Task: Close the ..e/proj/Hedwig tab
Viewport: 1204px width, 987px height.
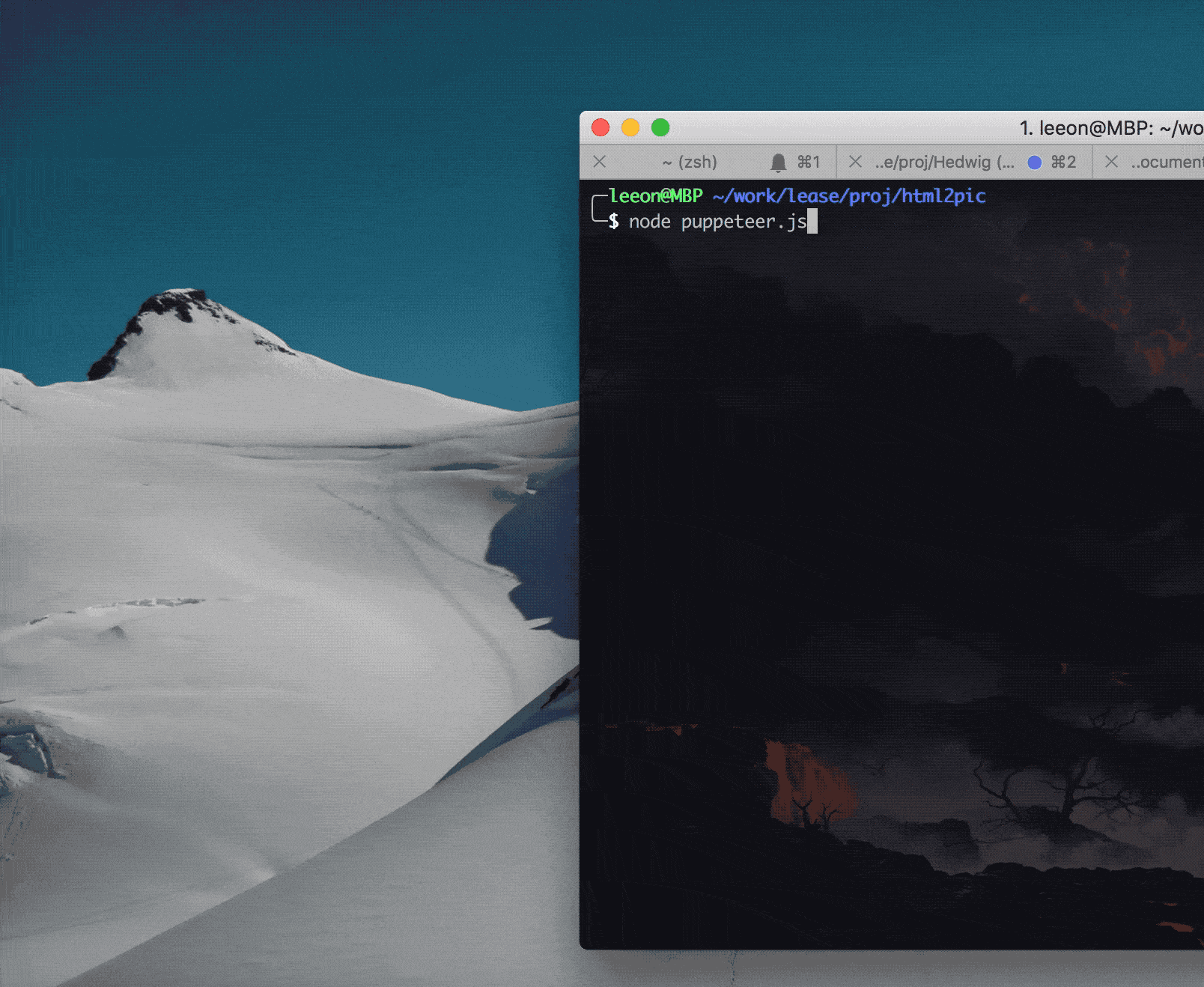Action: [855, 162]
